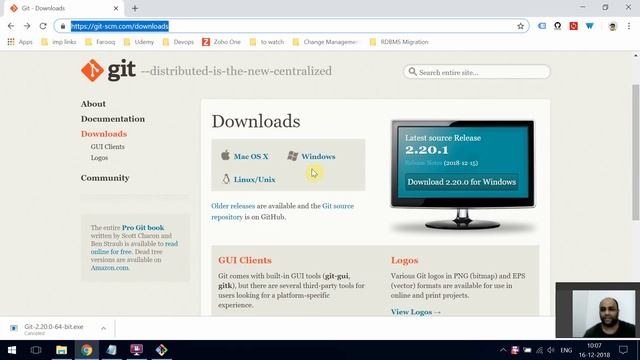Reload the page with the refresh icon
The width and height of the screenshot is (640, 360).
click(x=43, y=26)
